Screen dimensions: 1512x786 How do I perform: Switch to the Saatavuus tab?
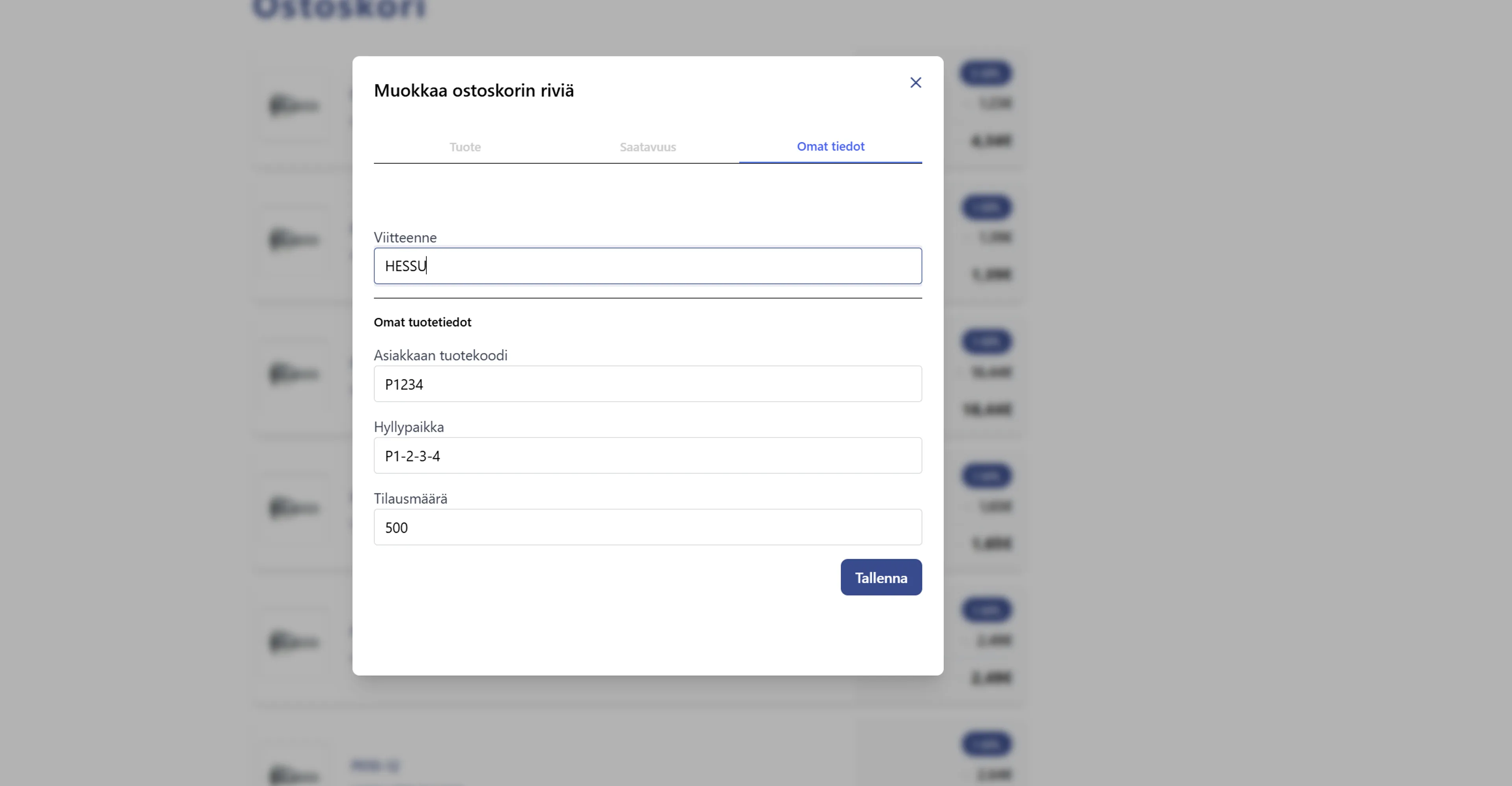pyautogui.click(x=647, y=147)
